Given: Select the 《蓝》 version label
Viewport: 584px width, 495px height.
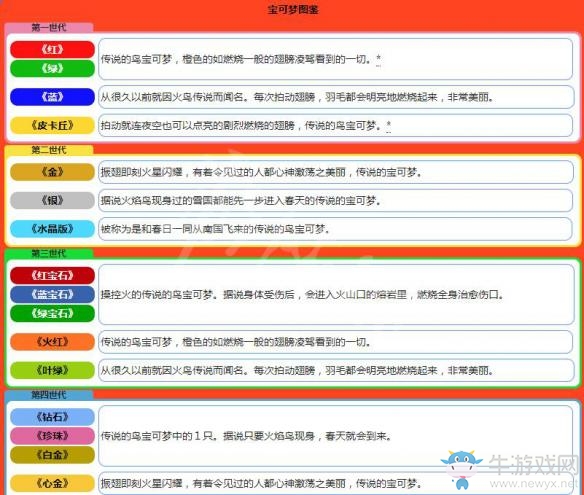Looking at the screenshot, I should click(x=53, y=97).
